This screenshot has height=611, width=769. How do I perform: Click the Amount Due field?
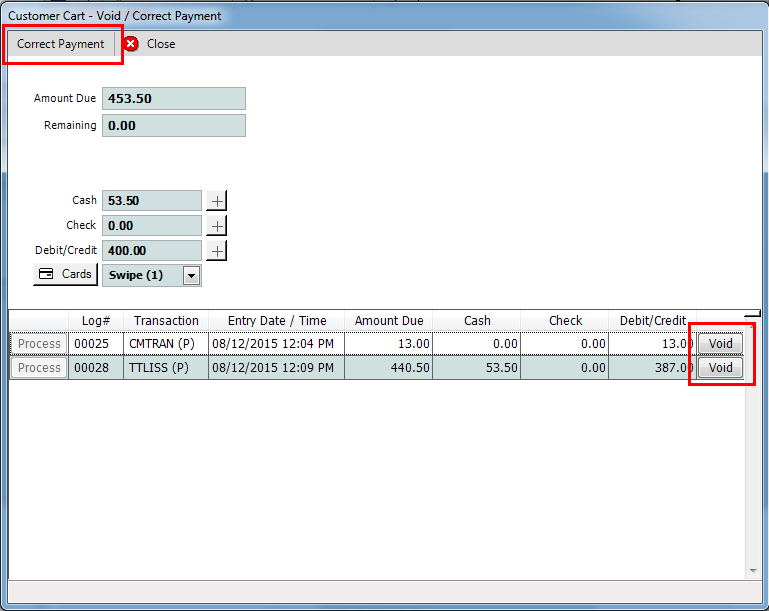pyautogui.click(x=173, y=99)
